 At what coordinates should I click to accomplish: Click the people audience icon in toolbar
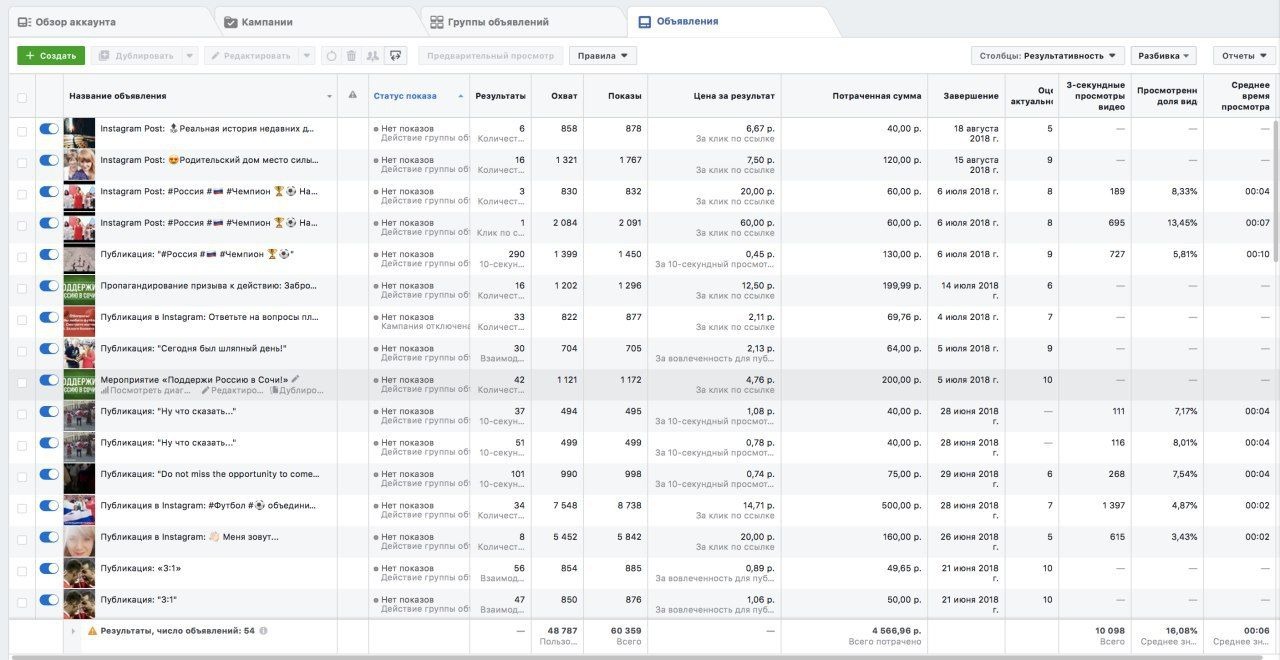pyautogui.click(x=373, y=56)
